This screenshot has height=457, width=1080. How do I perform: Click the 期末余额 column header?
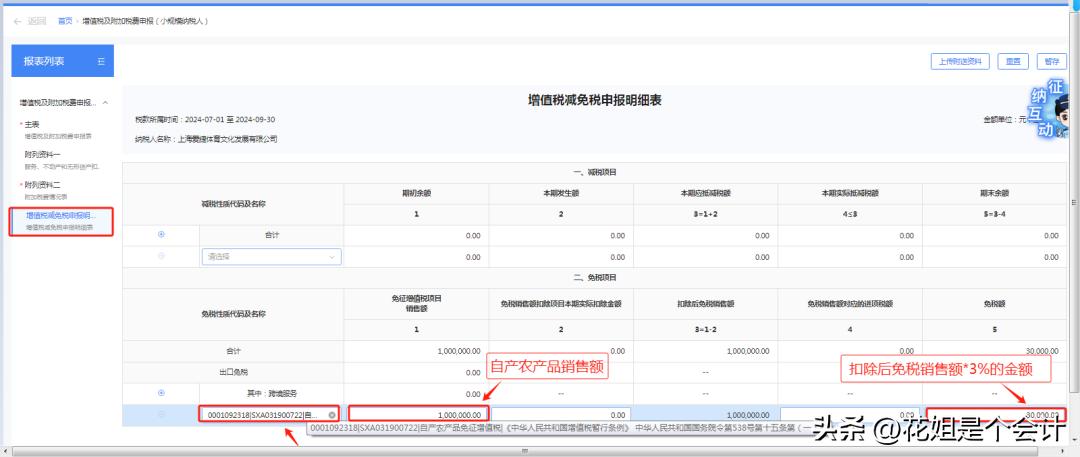click(x=994, y=193)
